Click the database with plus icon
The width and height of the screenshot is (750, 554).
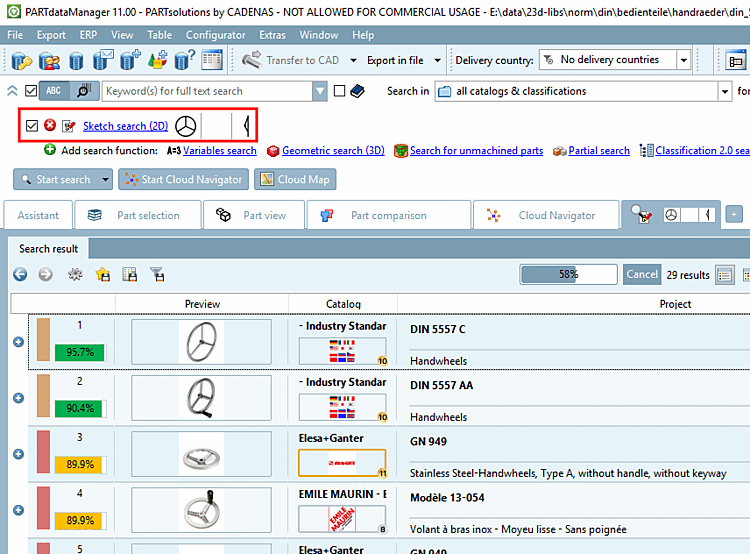[130, 60]
